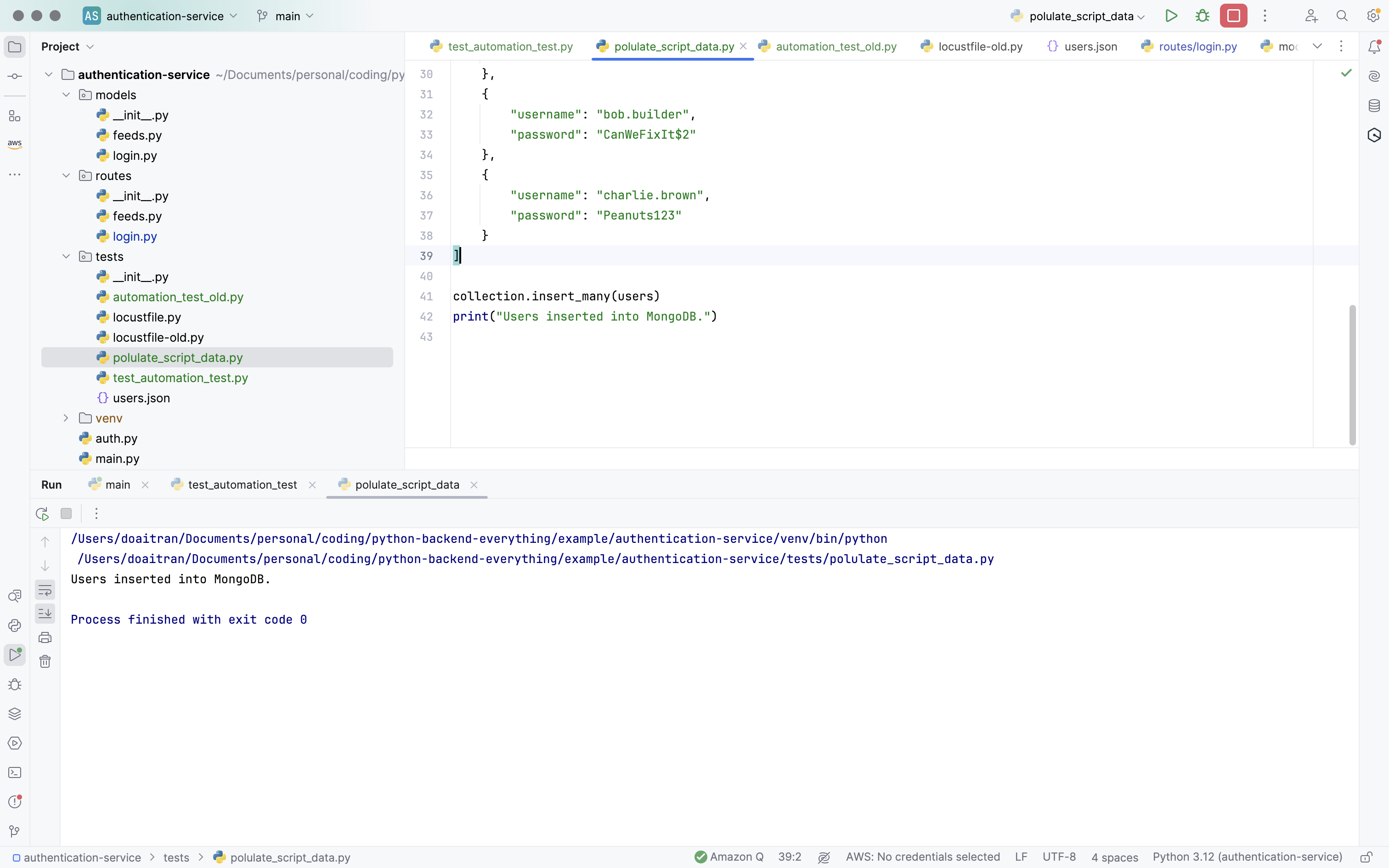1389x868 pixels.
Task: Open the Commit tool window icon
Action: 15,76
